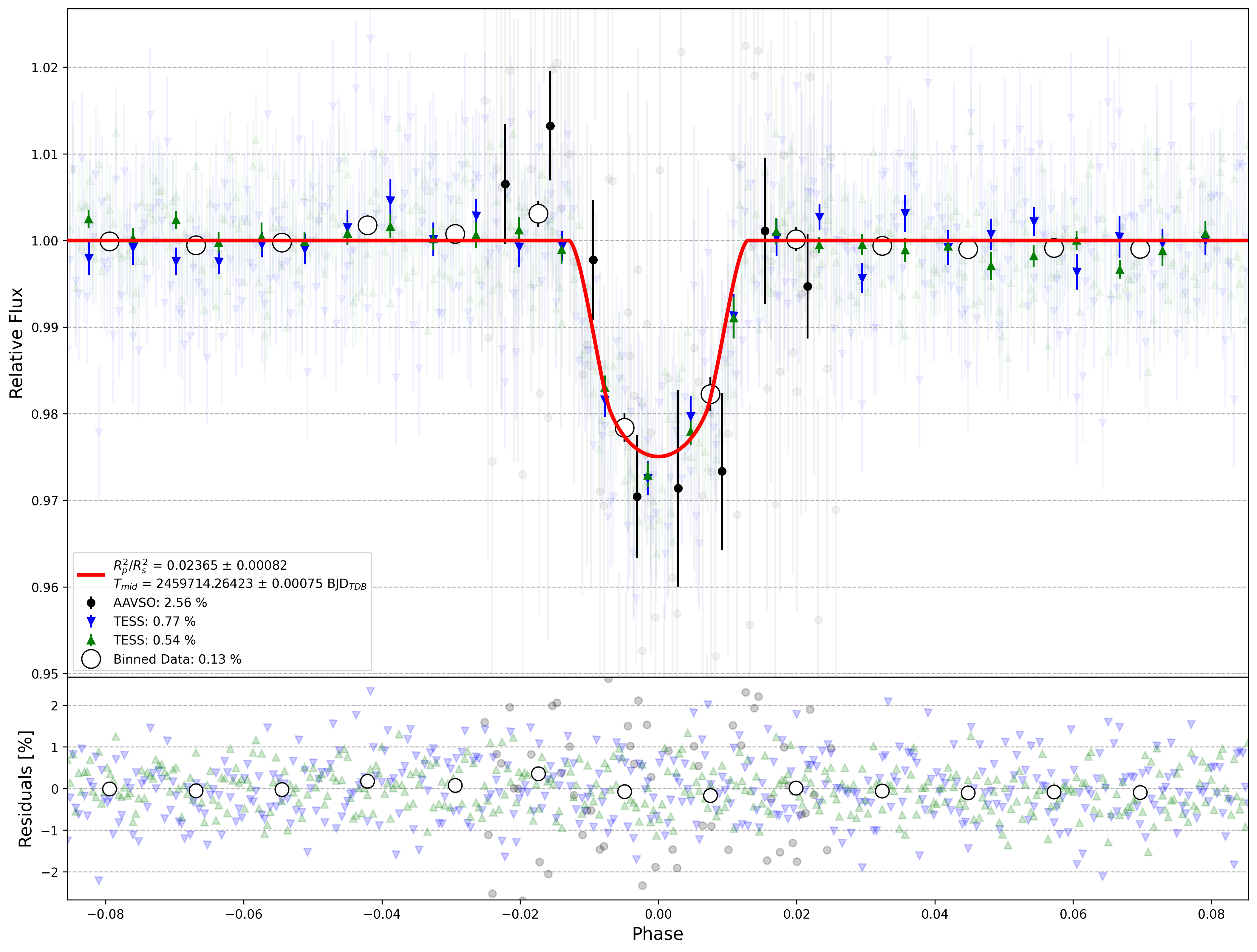Click the "−0.08" phase axis tick label
This screenshot has width=1257, height=952.
pos(105,914)
